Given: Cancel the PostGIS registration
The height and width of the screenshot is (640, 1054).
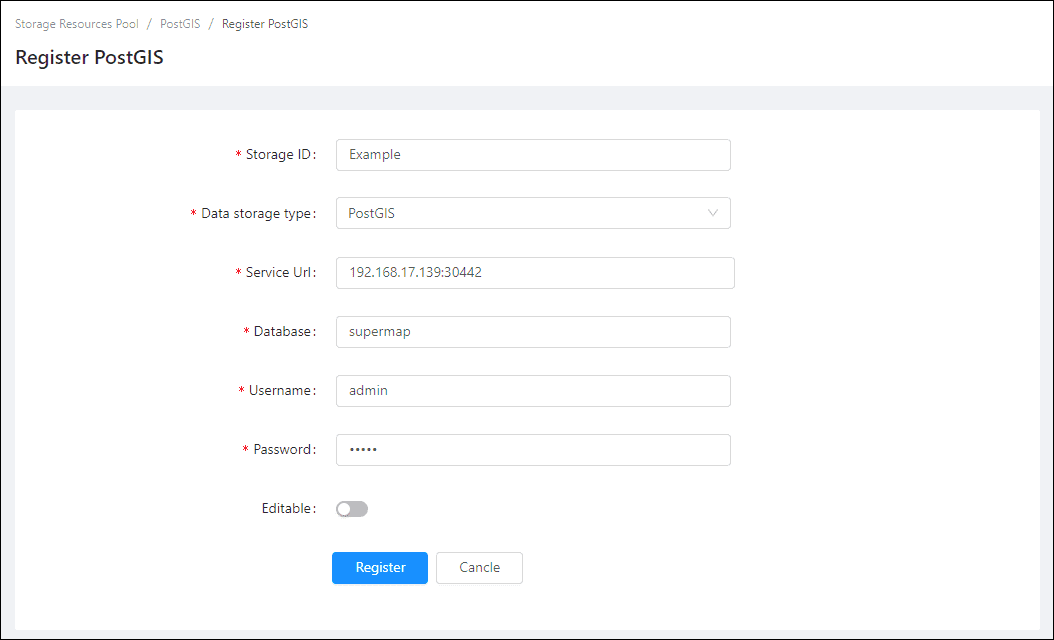Looking at the screenshot, I should click(x=479, y=567).
